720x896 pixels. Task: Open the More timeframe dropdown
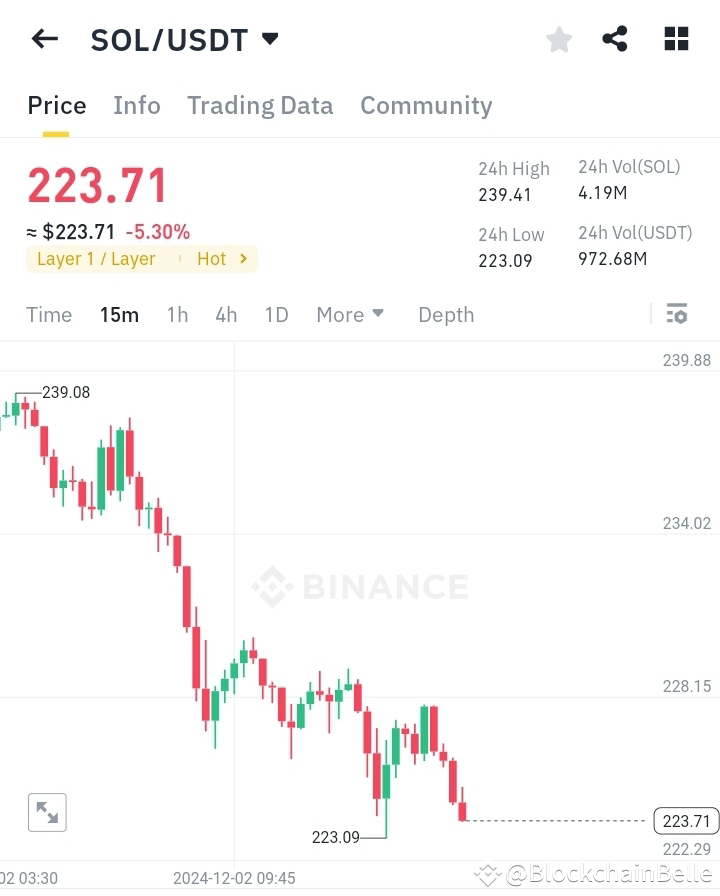click(349, 314)
